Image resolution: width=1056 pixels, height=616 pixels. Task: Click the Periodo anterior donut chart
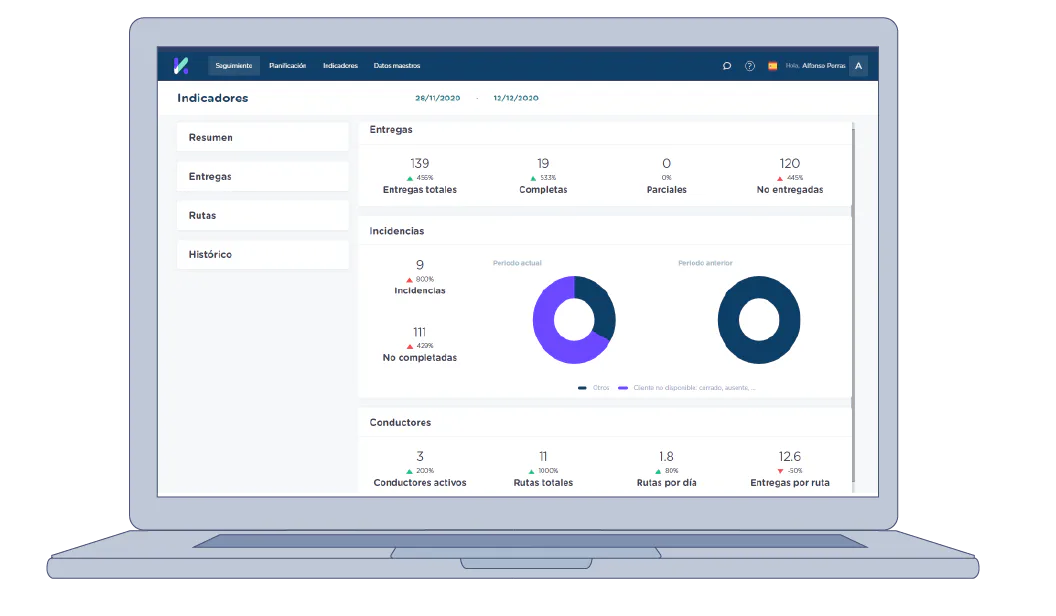(759, 320)
